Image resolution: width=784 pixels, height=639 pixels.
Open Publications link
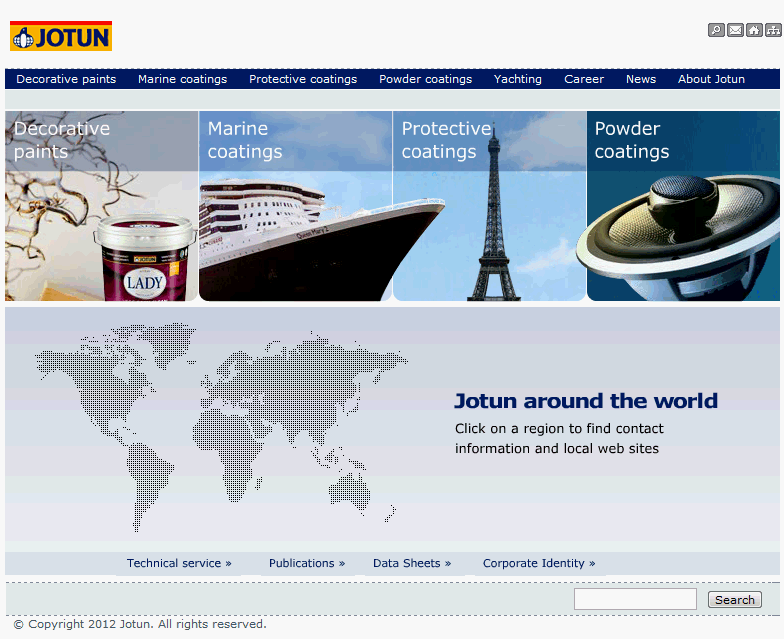[x=307, y=564]
